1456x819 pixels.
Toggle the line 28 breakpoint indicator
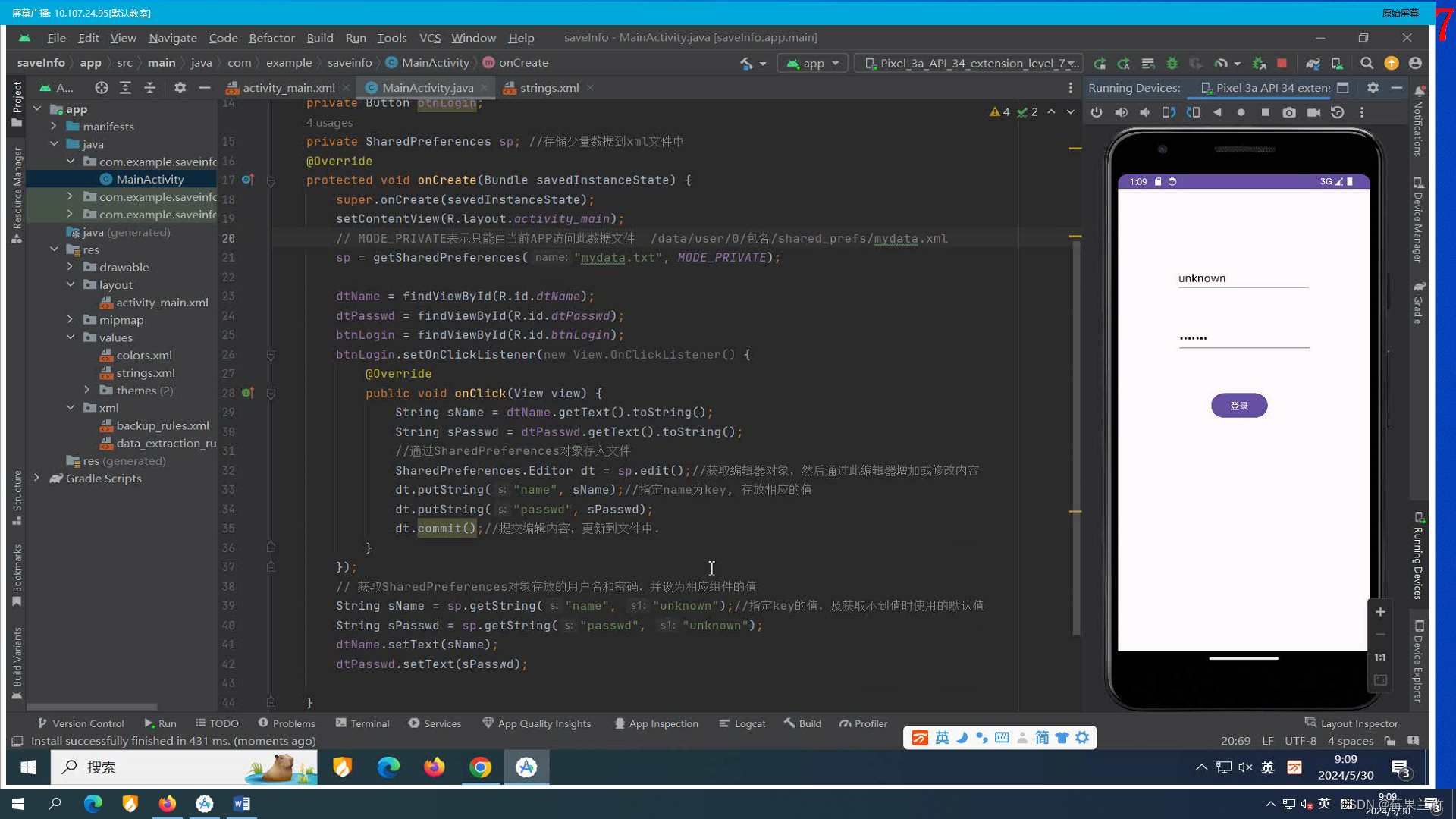click(247, 393)
